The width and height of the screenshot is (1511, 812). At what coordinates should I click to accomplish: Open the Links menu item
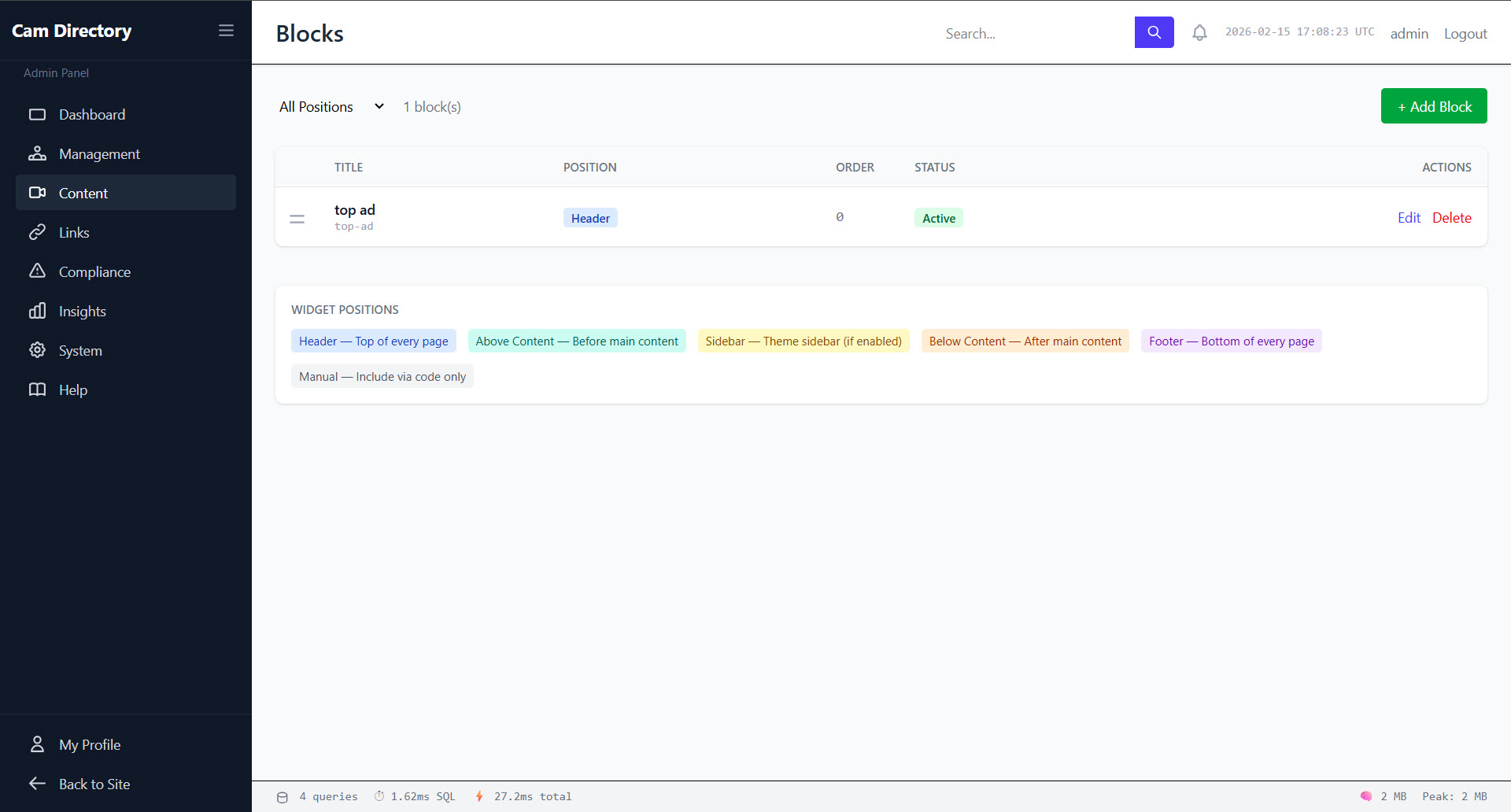point(74,233)
